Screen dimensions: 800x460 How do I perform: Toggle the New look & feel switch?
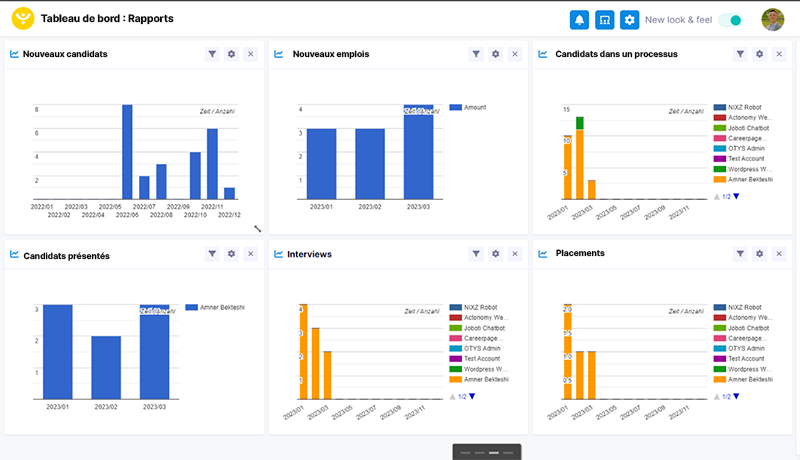730,20
